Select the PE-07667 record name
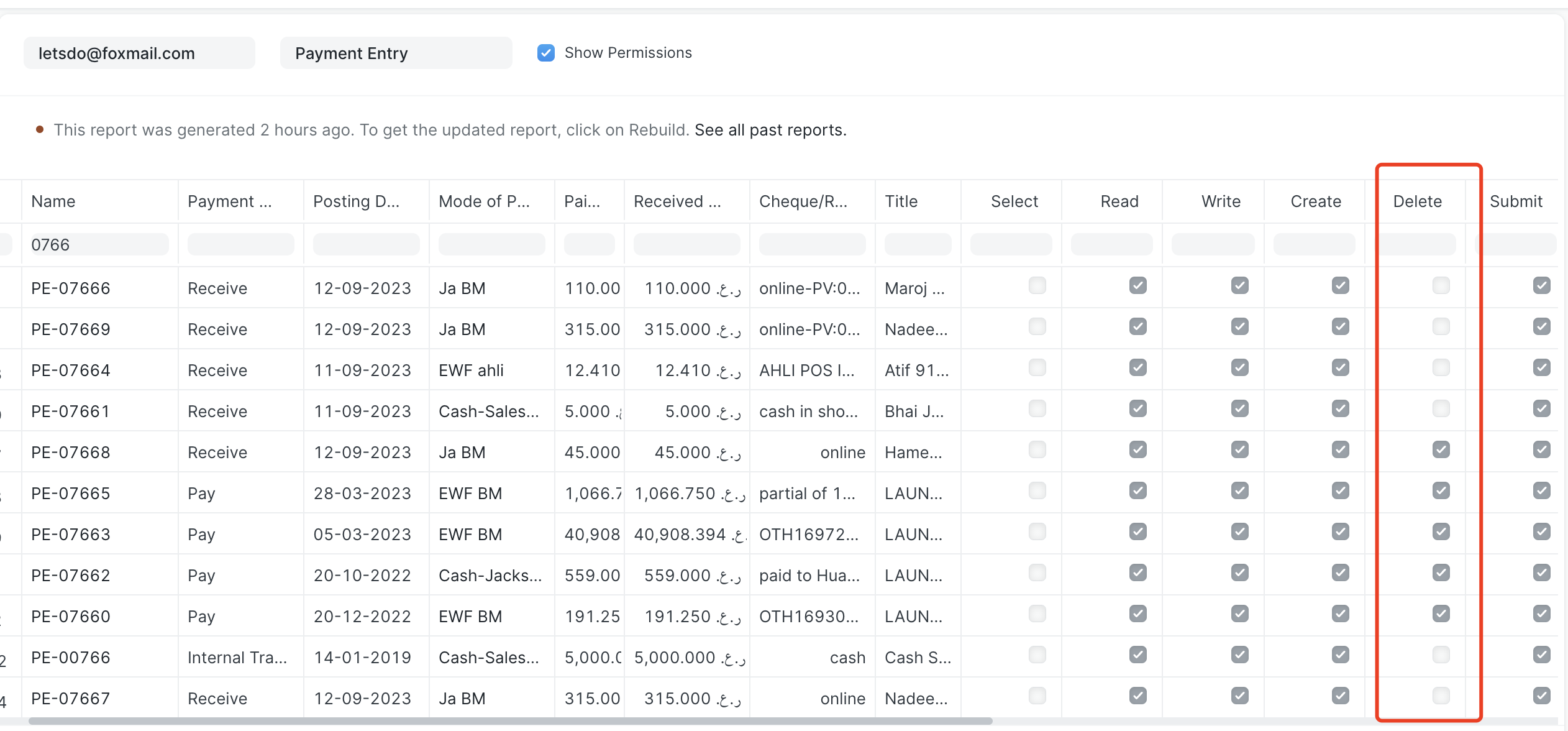The width and height of the screenshot is (1568, 731). point(70,698)
